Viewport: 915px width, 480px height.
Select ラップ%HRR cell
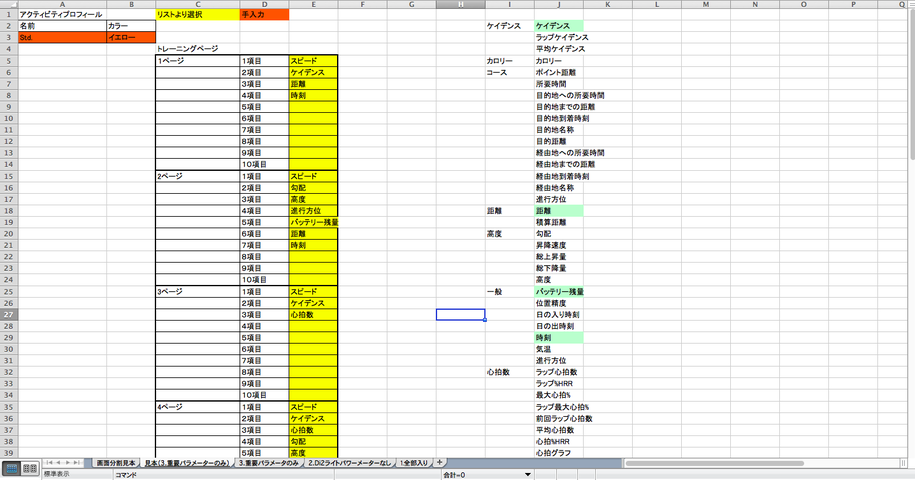pos(558,384)
